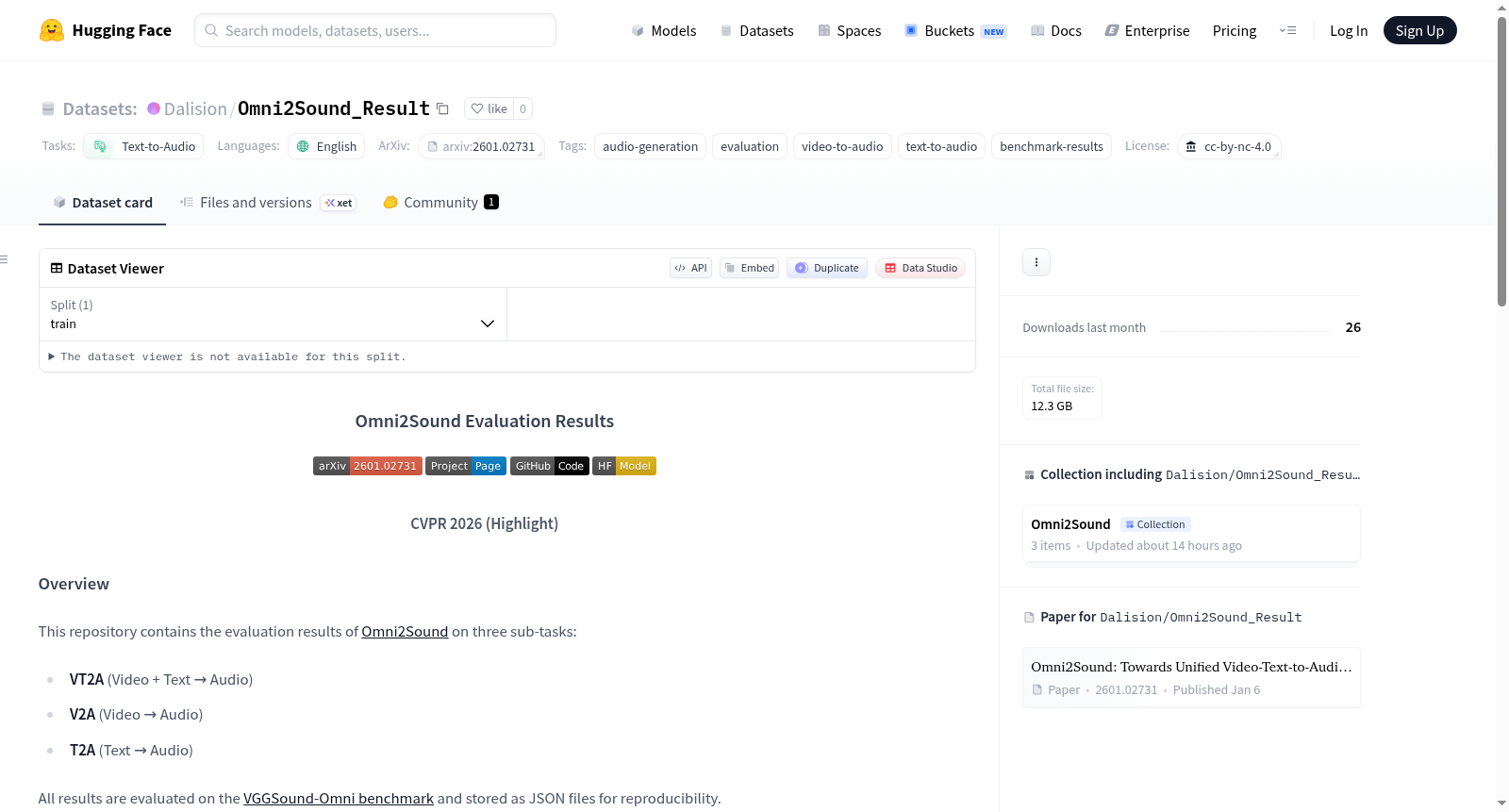Click the CVPR 2026 (Highlight) text
This screenshot has width=1509, height=812.
click(x=485, y=523)
